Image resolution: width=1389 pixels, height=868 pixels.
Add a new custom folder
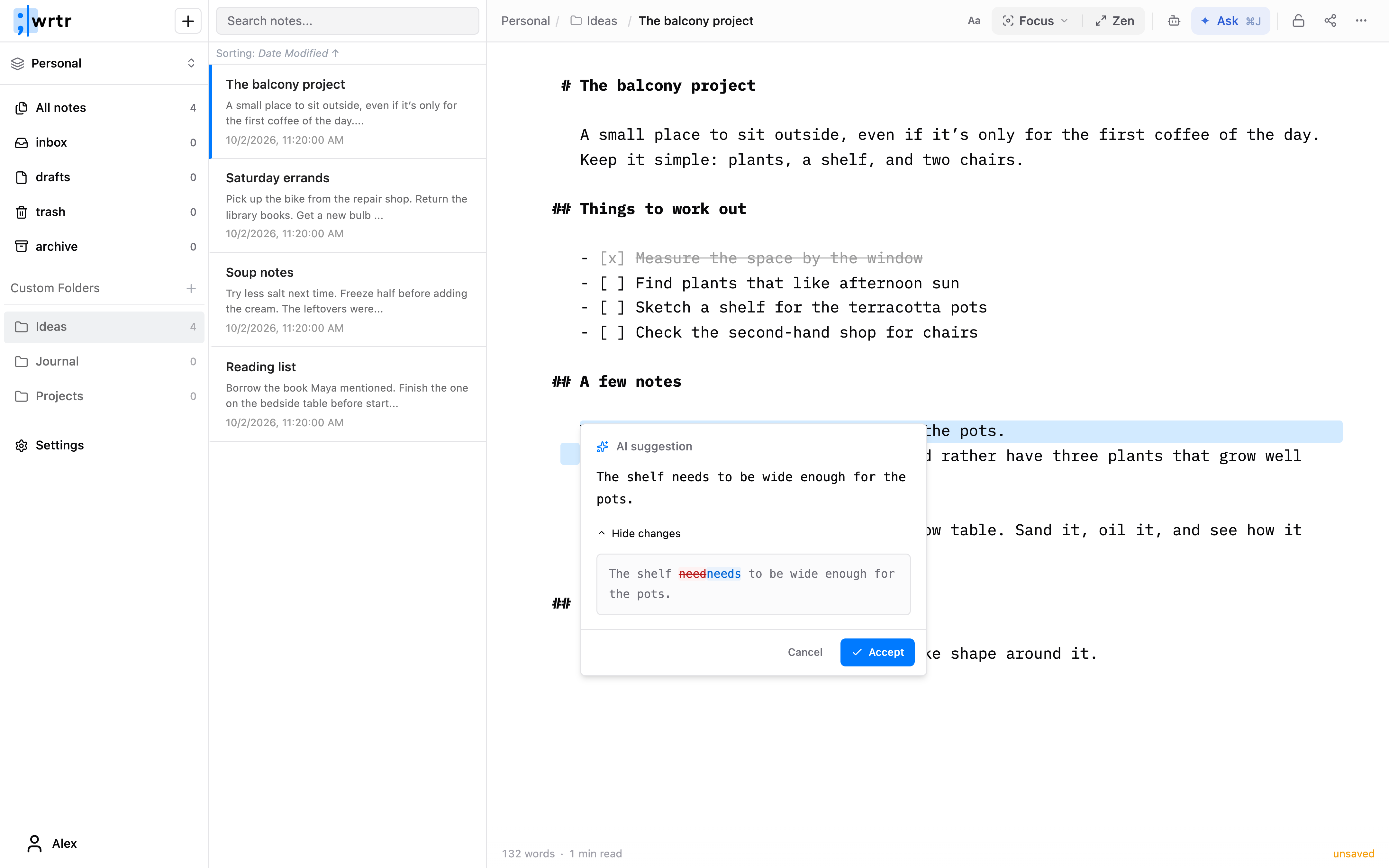[191, 288]
